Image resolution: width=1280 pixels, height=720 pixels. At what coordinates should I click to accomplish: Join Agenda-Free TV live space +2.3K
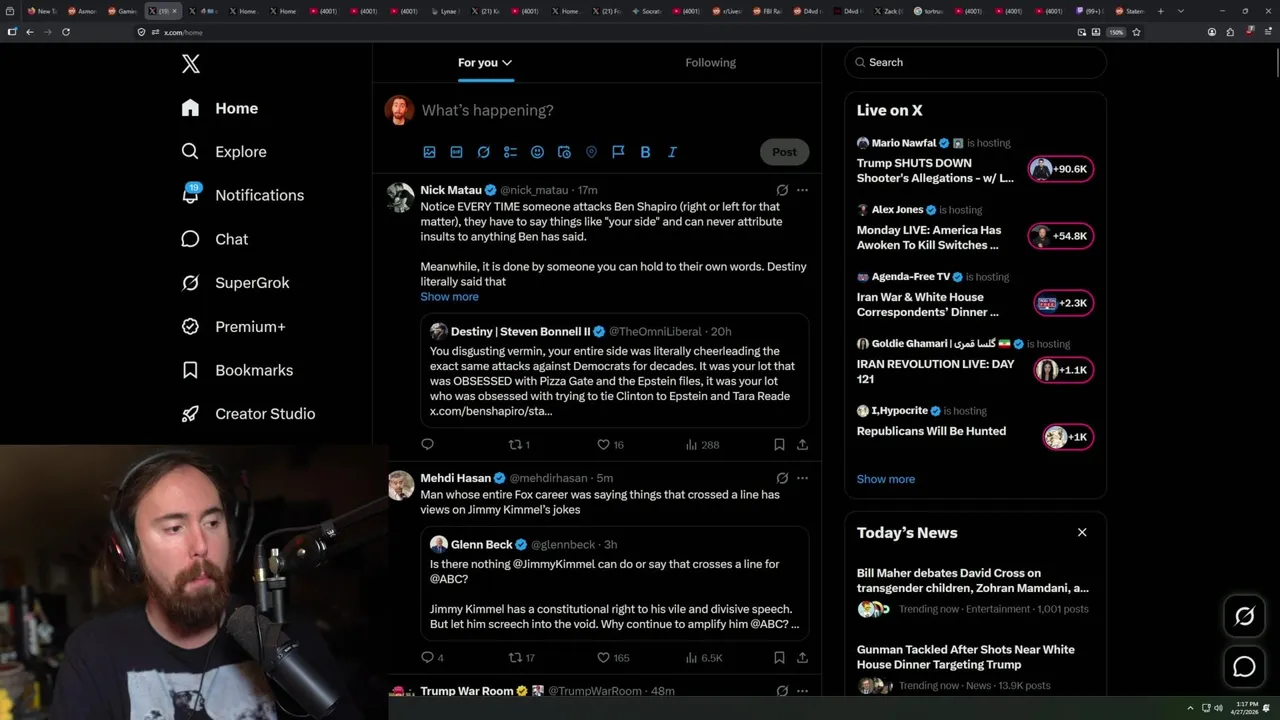[1064, 303]
